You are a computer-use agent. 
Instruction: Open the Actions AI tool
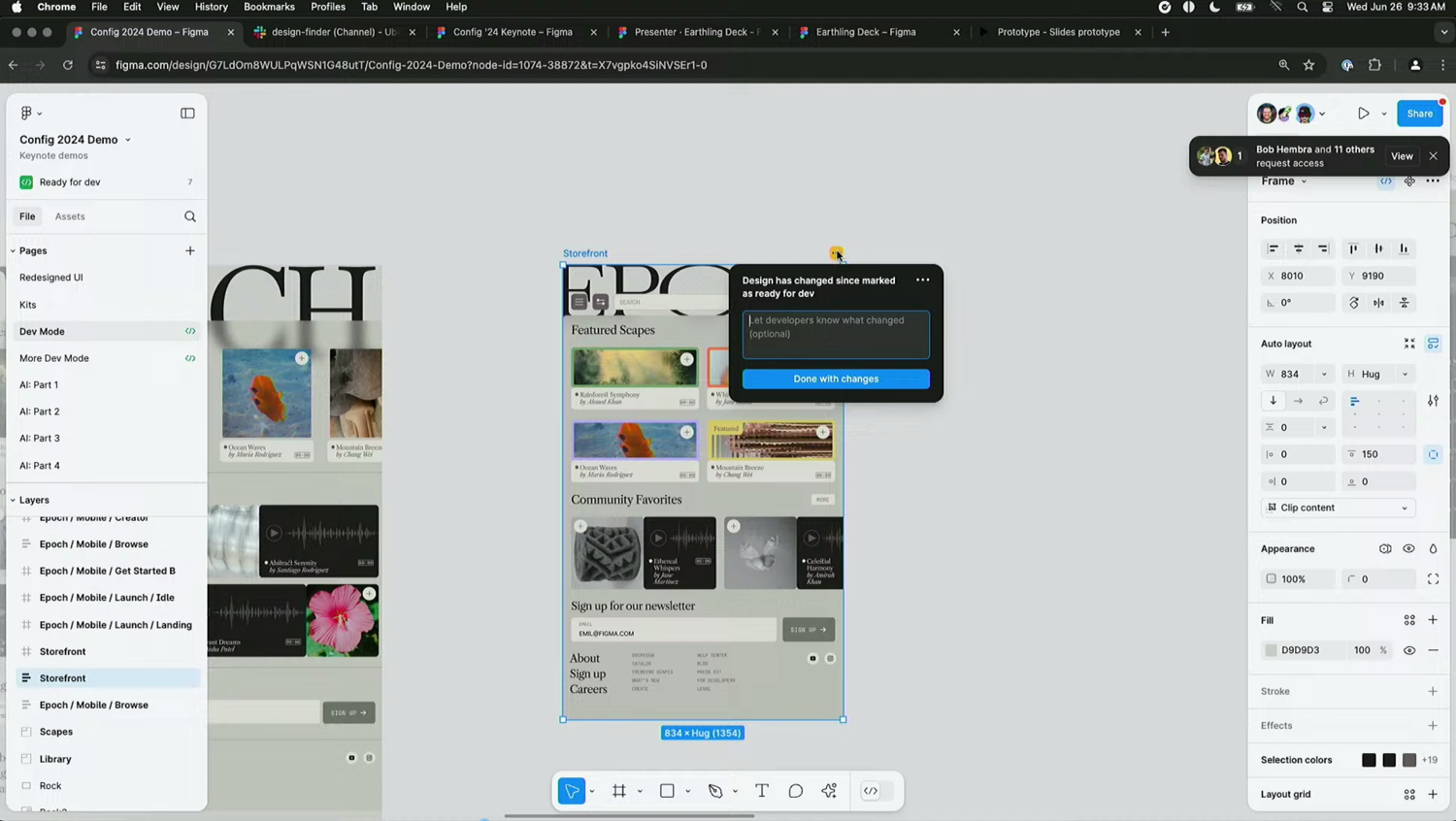pos(830,791)
